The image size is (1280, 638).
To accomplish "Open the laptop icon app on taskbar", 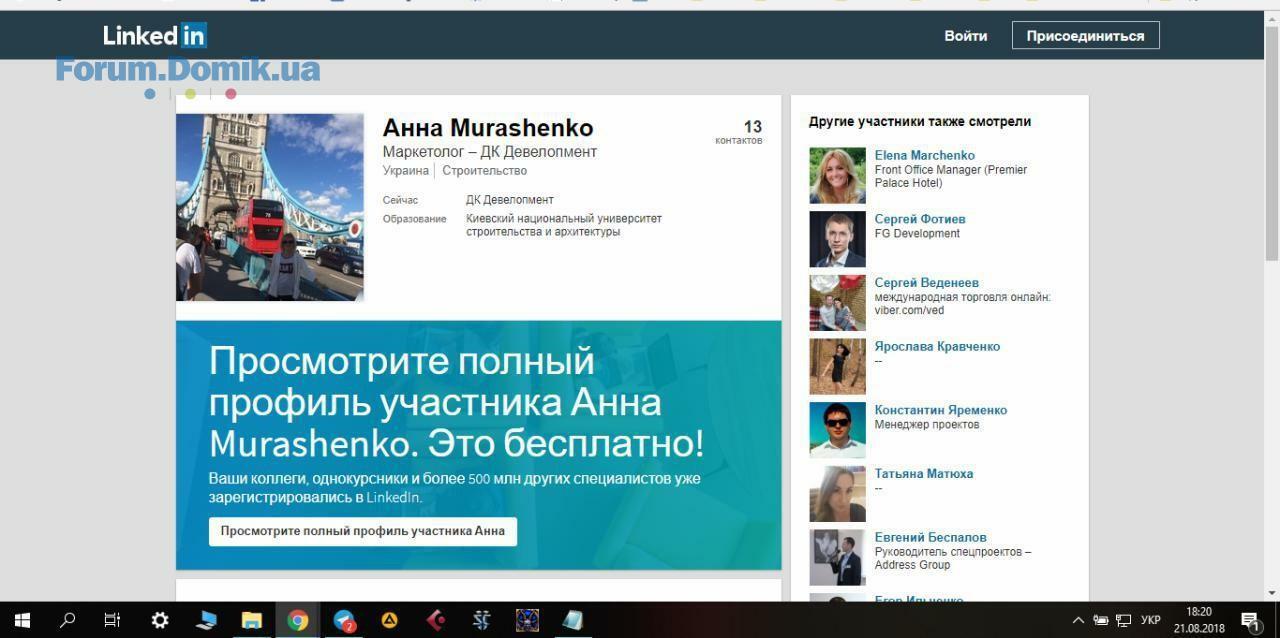I will tap(206, 620).
